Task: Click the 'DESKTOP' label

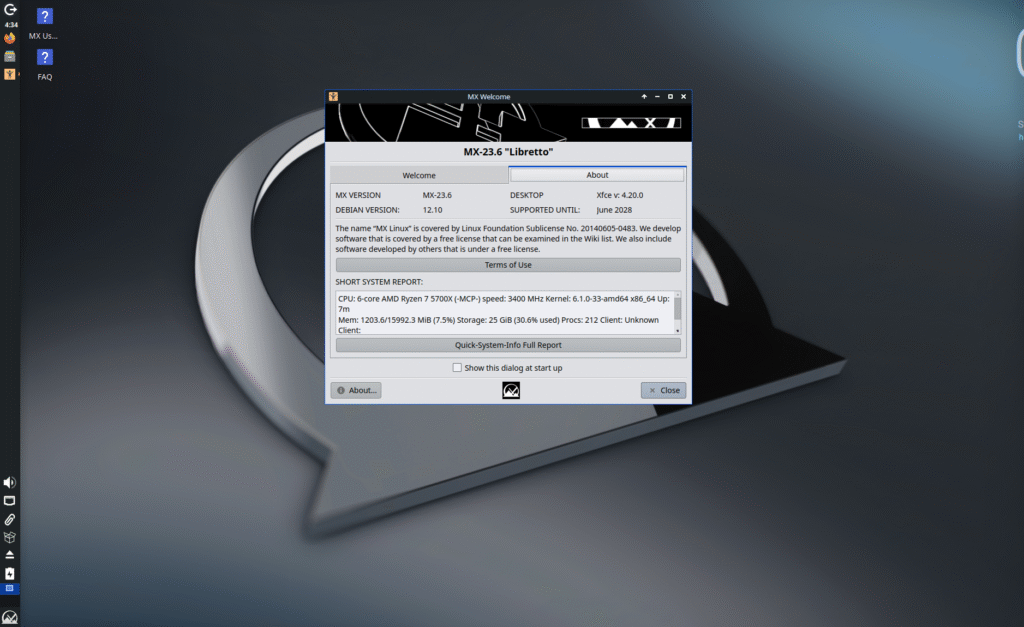Action: [526, 195]
